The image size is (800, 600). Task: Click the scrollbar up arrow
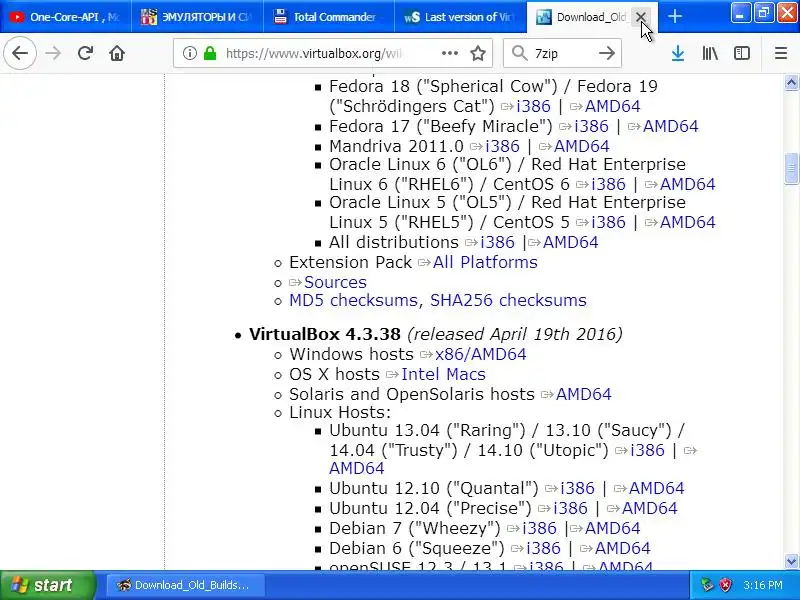[791, 82]
